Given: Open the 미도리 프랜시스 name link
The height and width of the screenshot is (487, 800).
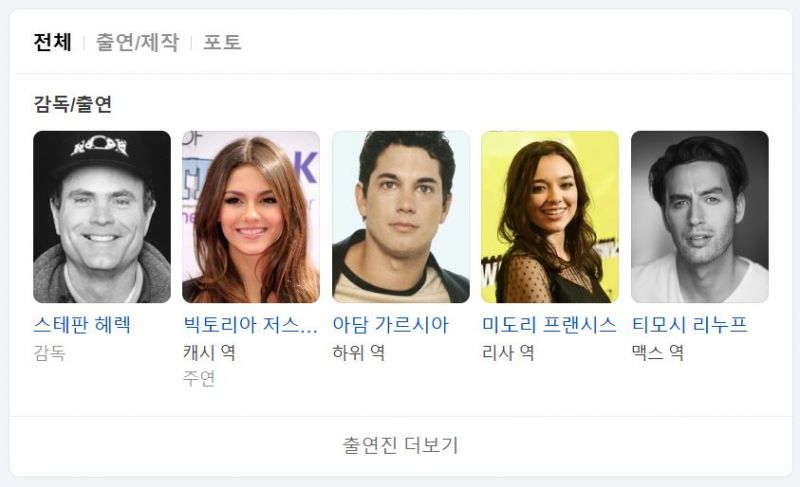Looking at the screenshot, I should pos(549,325).
